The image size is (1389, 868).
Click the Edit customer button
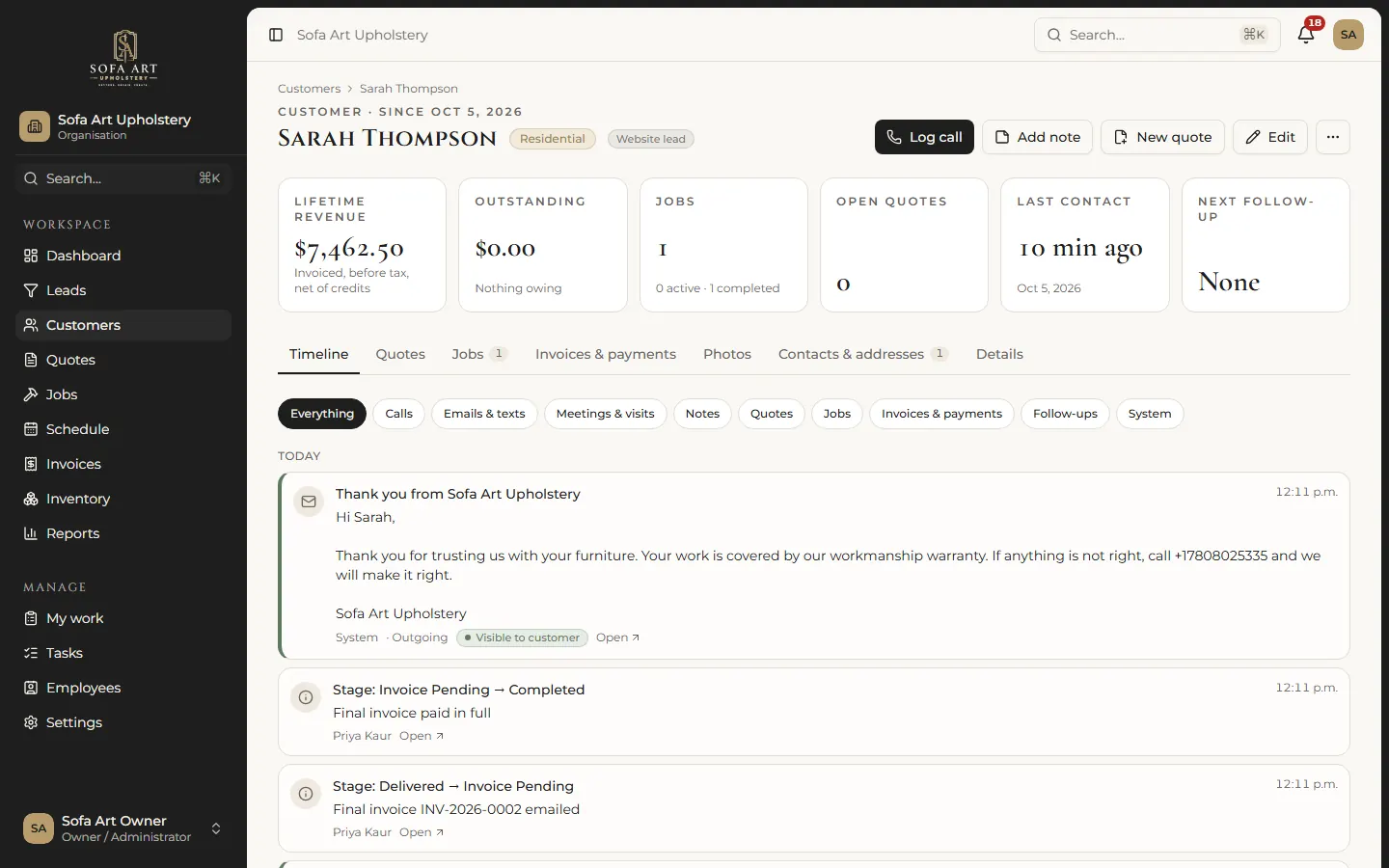[x=1270, y=137]
